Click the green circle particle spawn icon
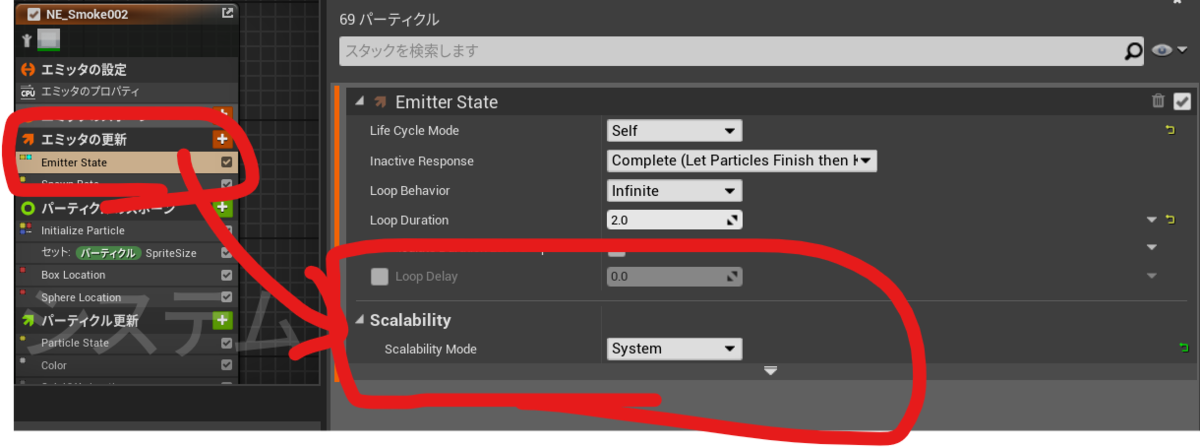 (28, 208)
